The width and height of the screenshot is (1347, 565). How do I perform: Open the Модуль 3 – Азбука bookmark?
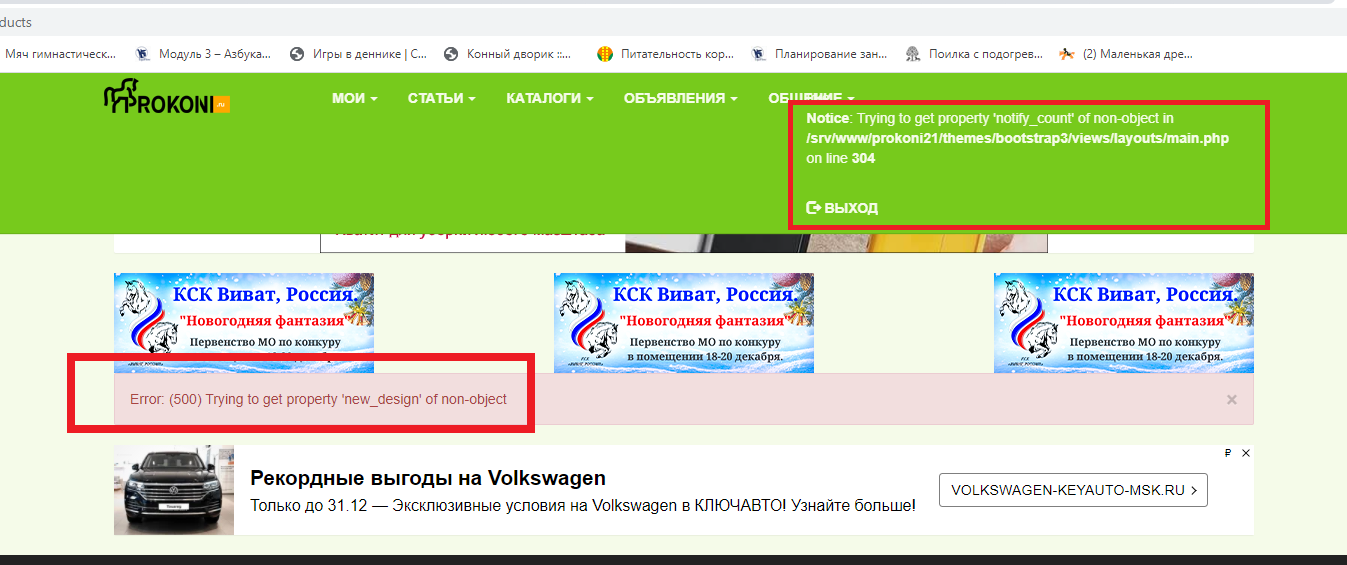(x=204, y=54)
